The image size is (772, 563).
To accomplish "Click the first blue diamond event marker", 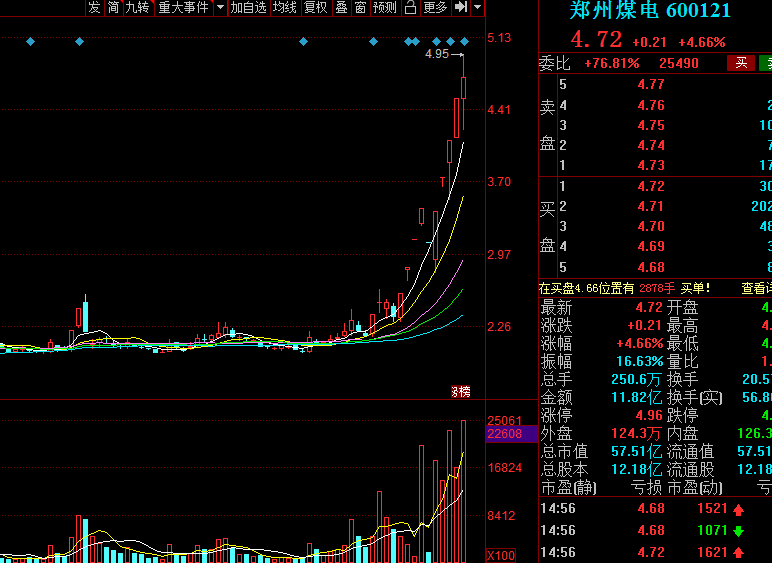I will point(31,42).
